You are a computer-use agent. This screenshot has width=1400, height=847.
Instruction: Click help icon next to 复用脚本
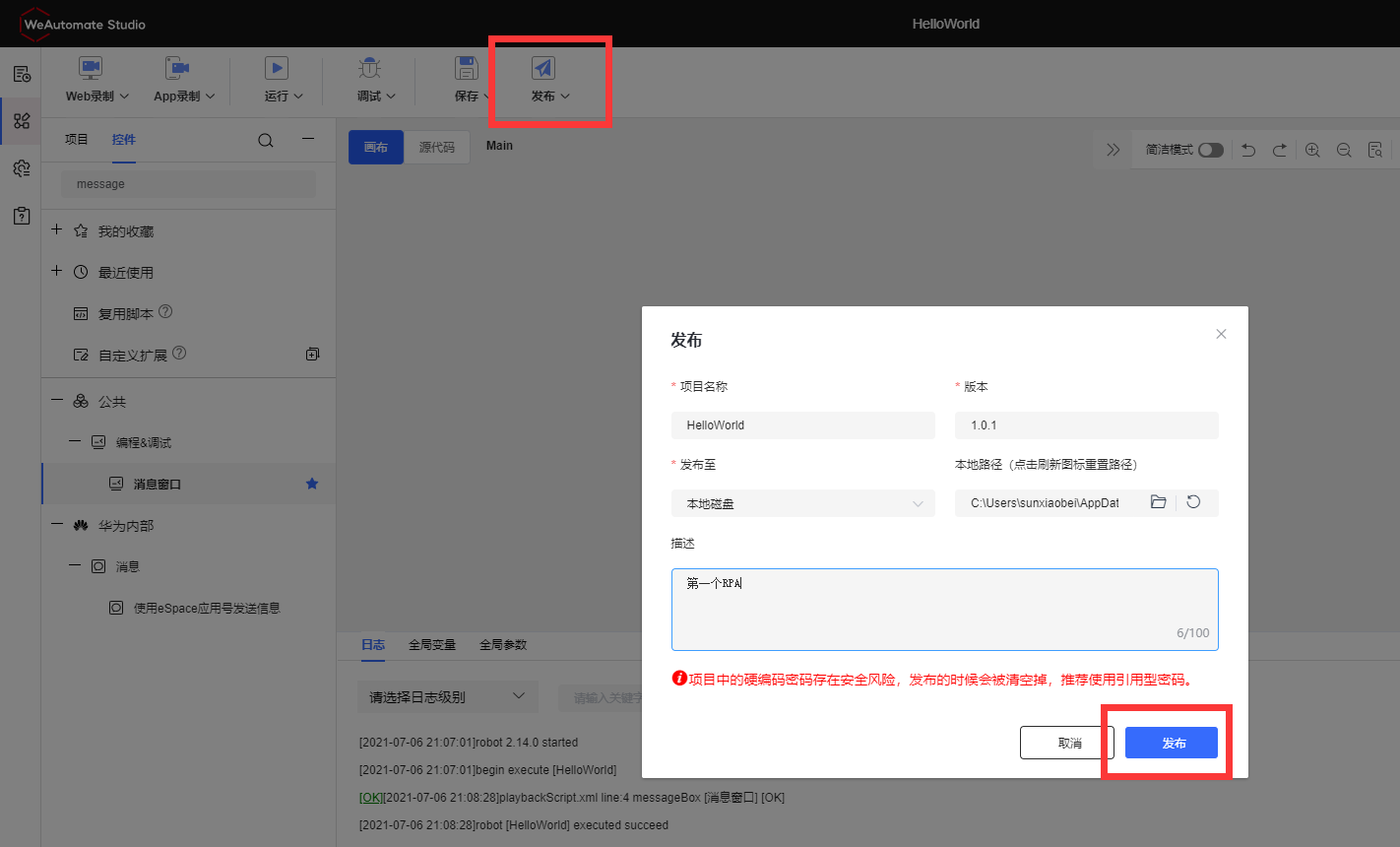165,312
